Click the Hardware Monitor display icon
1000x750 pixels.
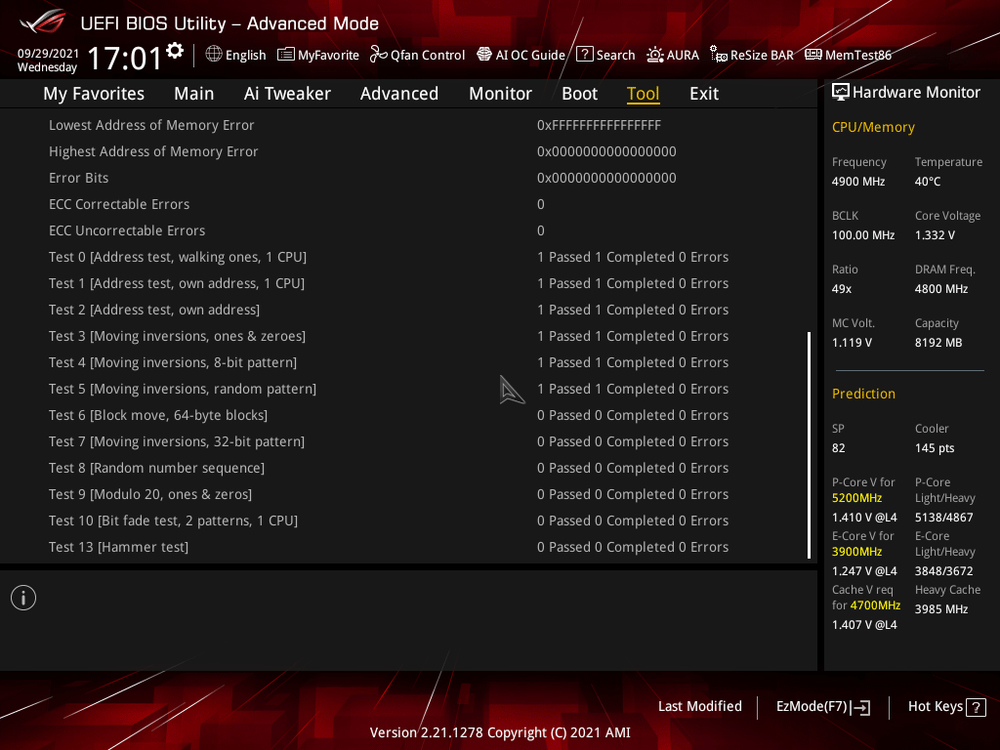point(841,92)
